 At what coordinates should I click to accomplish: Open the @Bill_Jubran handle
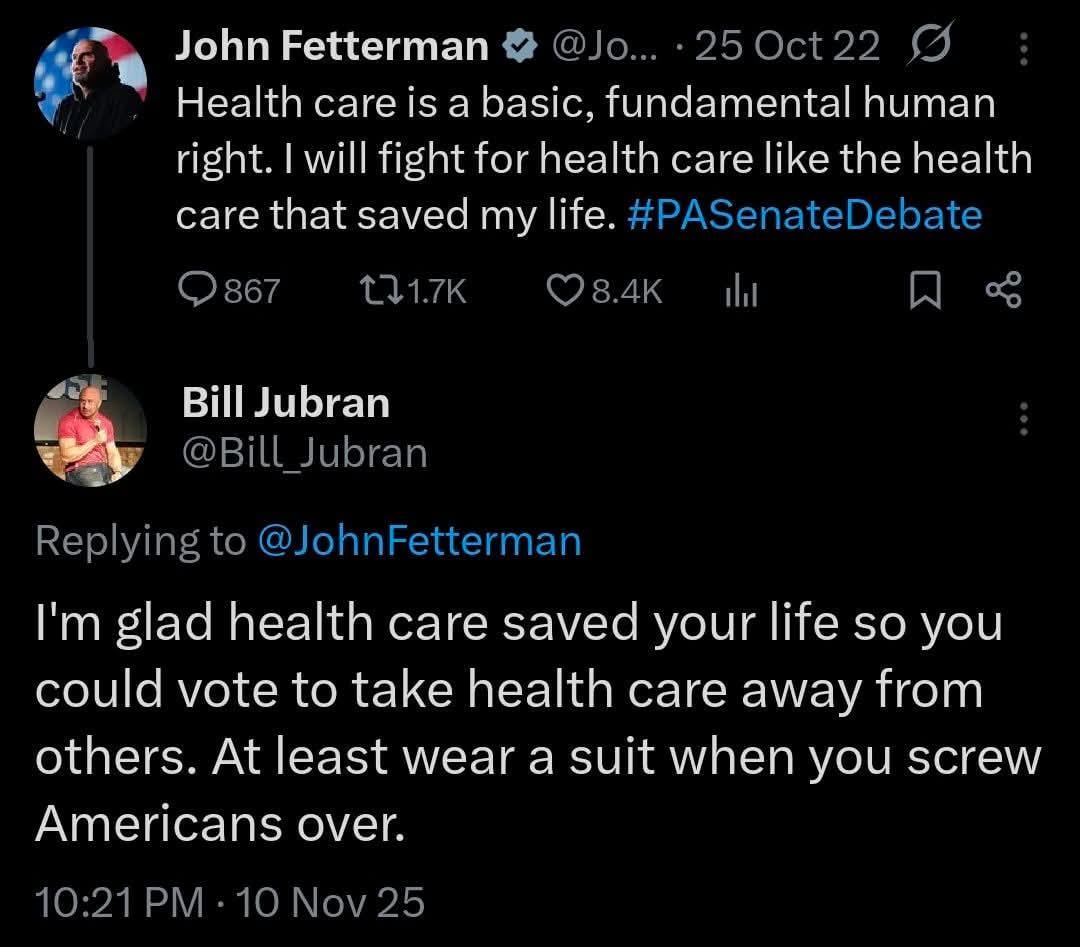click(304, 453)
